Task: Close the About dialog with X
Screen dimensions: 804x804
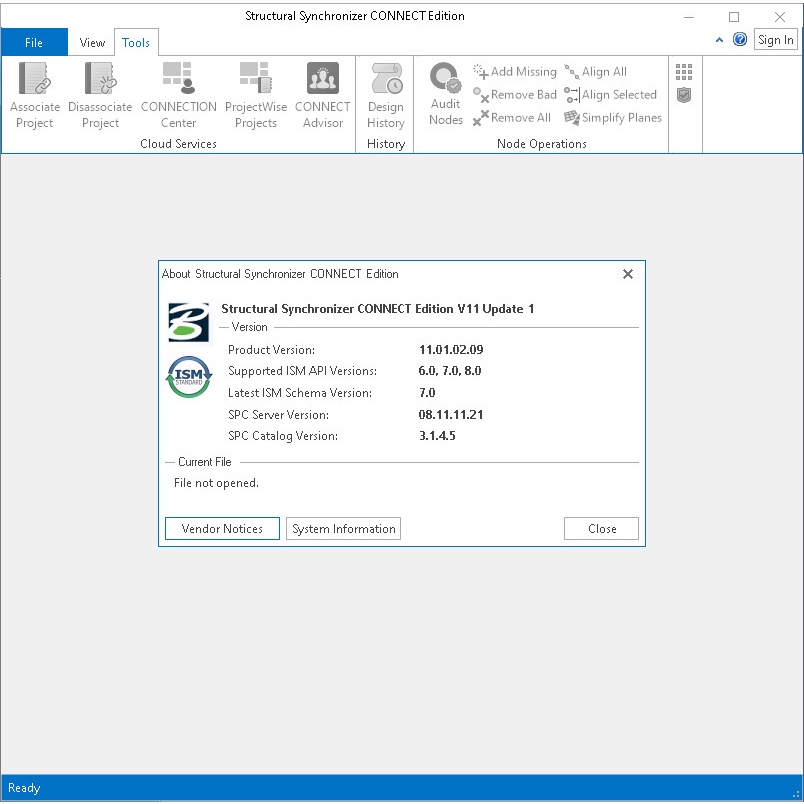Action: point(628,274)
